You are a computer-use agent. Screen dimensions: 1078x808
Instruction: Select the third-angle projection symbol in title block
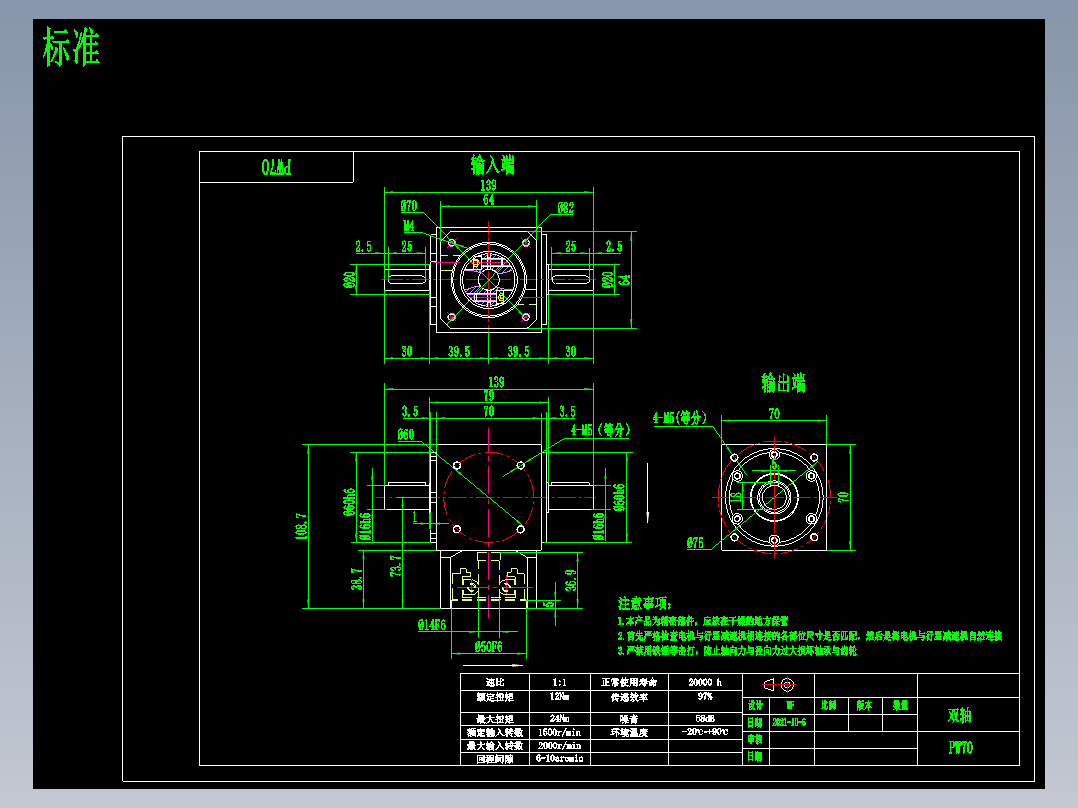click(780, 685)
